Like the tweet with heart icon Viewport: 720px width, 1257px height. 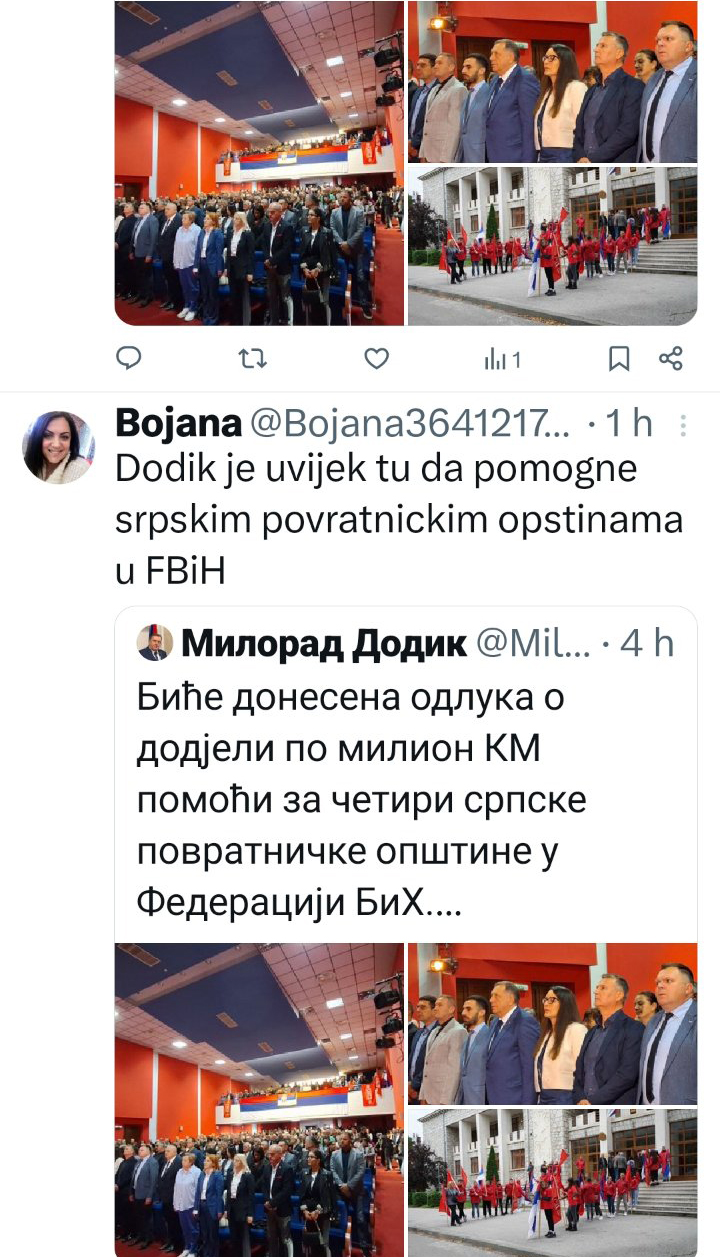click(x=376, y=358)
